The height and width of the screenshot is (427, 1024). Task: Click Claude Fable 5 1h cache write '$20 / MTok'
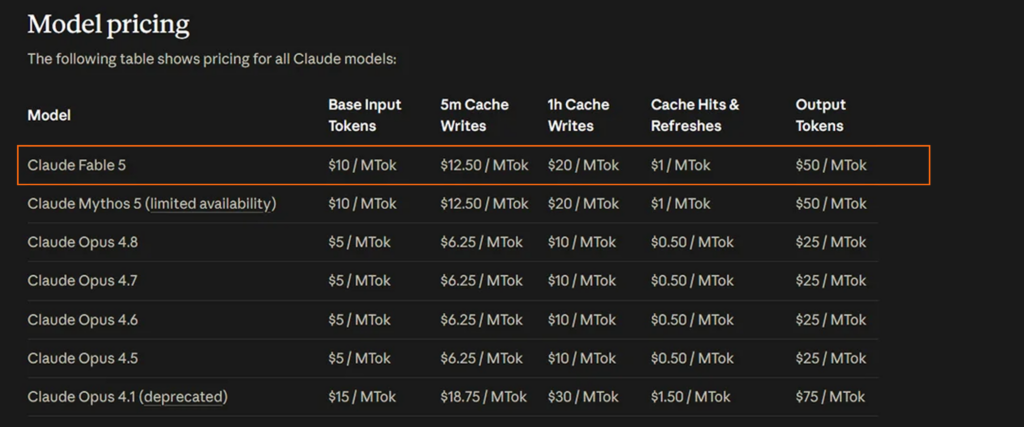(x=583, y=165)
